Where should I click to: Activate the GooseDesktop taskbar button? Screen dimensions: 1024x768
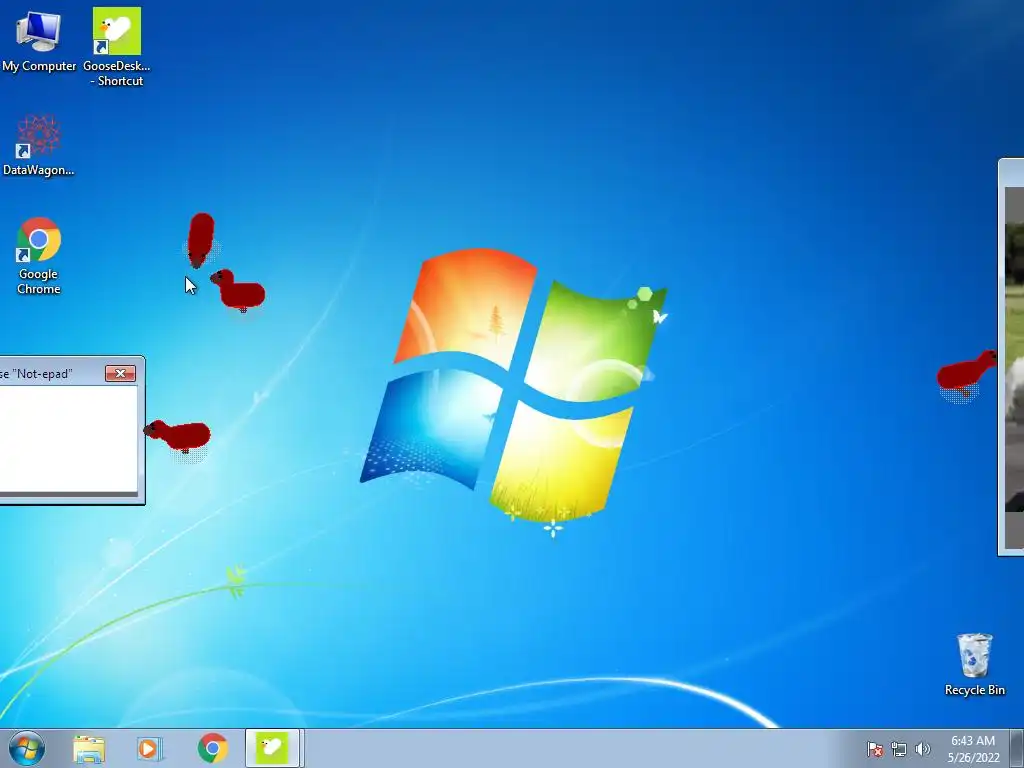pyautogui.click(x=272, y=748)
